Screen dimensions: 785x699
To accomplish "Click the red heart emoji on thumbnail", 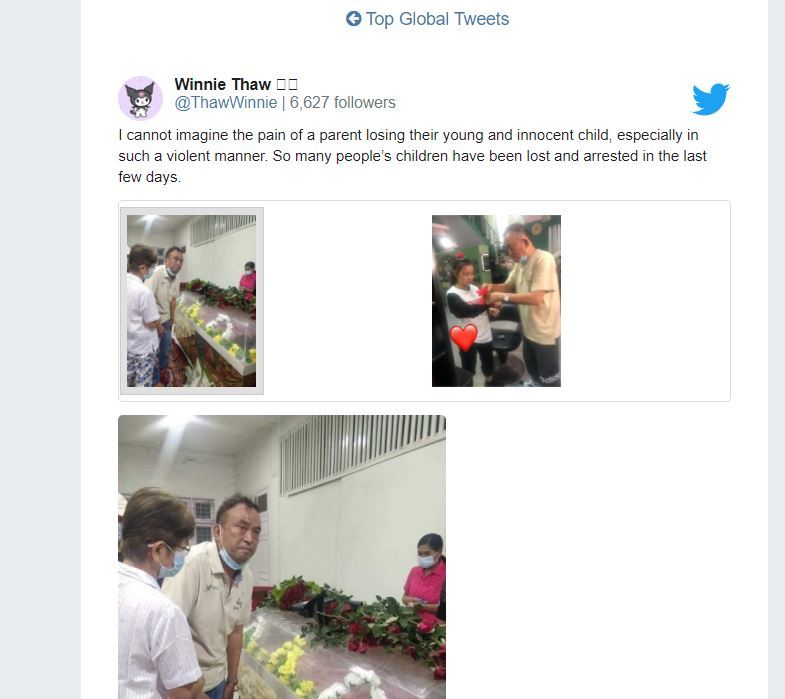I will click(464, 337).
